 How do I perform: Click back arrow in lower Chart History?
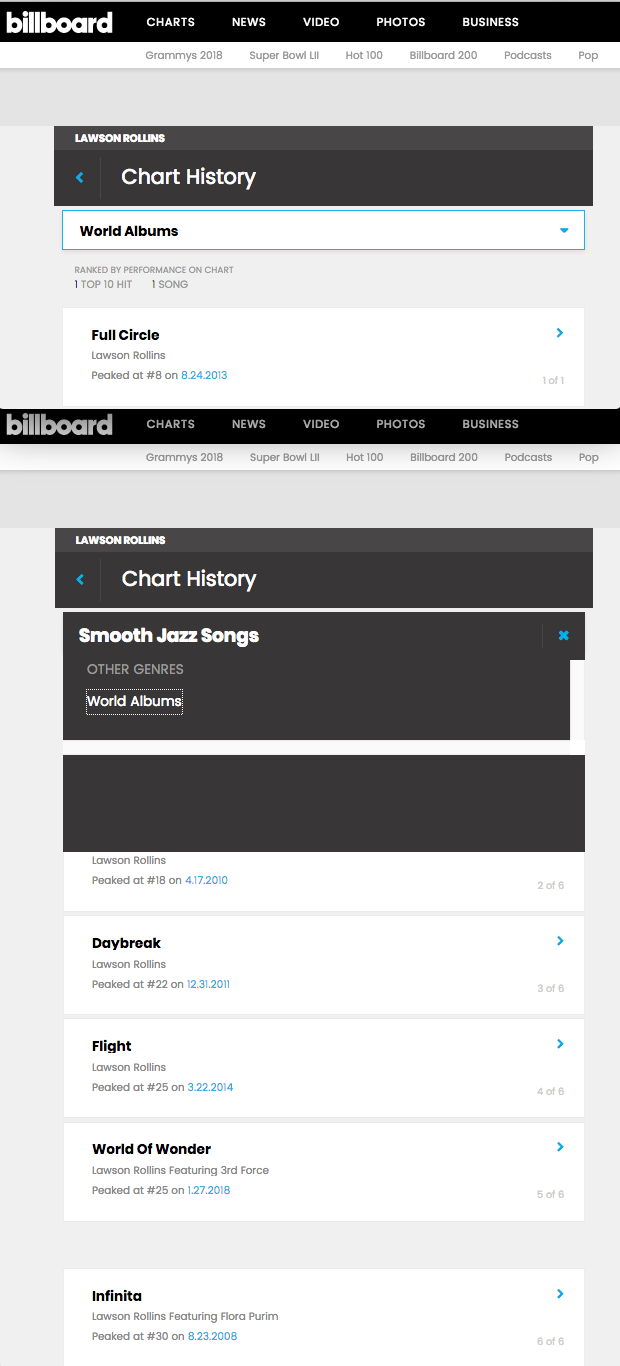click(80, 580)
